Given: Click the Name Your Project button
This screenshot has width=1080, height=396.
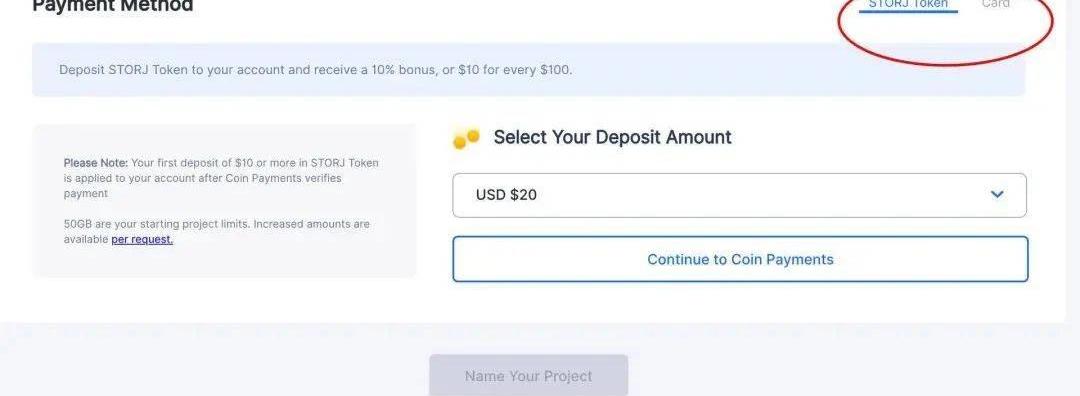Looking at the screenshot, I should click(528, 376).
